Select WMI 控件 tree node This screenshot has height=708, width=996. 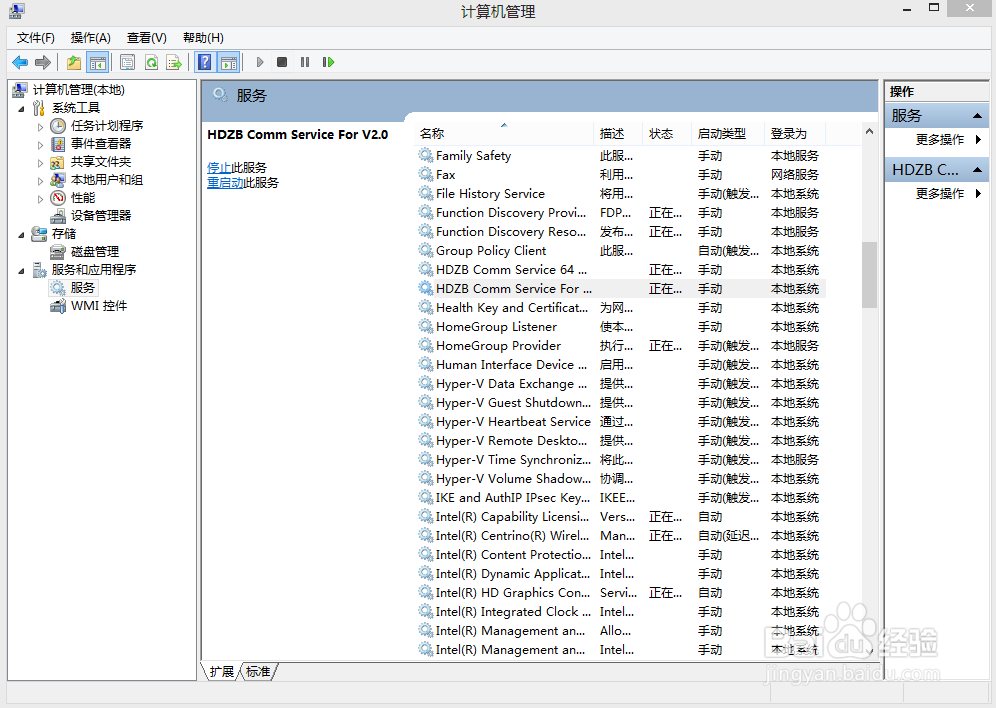point(98,305)
